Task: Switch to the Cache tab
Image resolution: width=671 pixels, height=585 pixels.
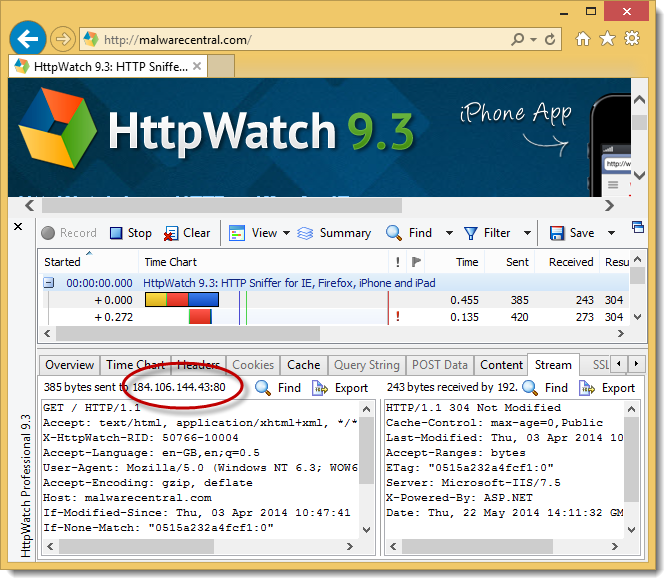Action: 303,365
